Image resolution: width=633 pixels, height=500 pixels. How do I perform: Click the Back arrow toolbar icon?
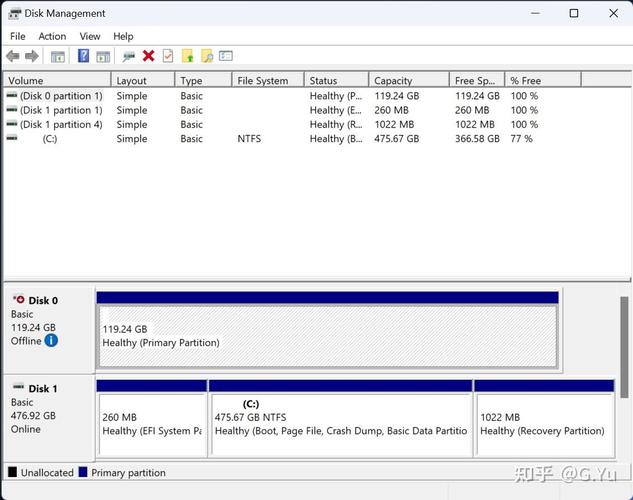point(13,56)
